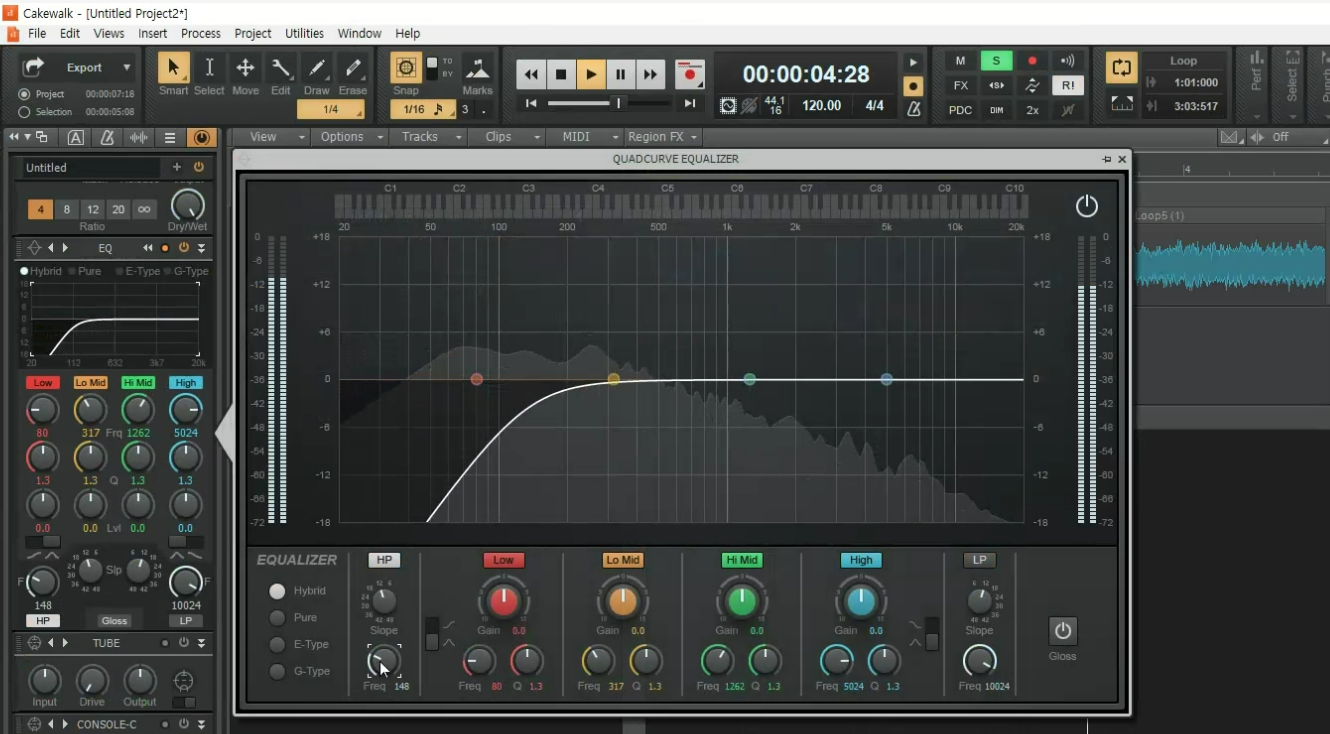Pick the Edit tool
Viewport: 1330px width, 734px height.
click(x=281, y=68)
